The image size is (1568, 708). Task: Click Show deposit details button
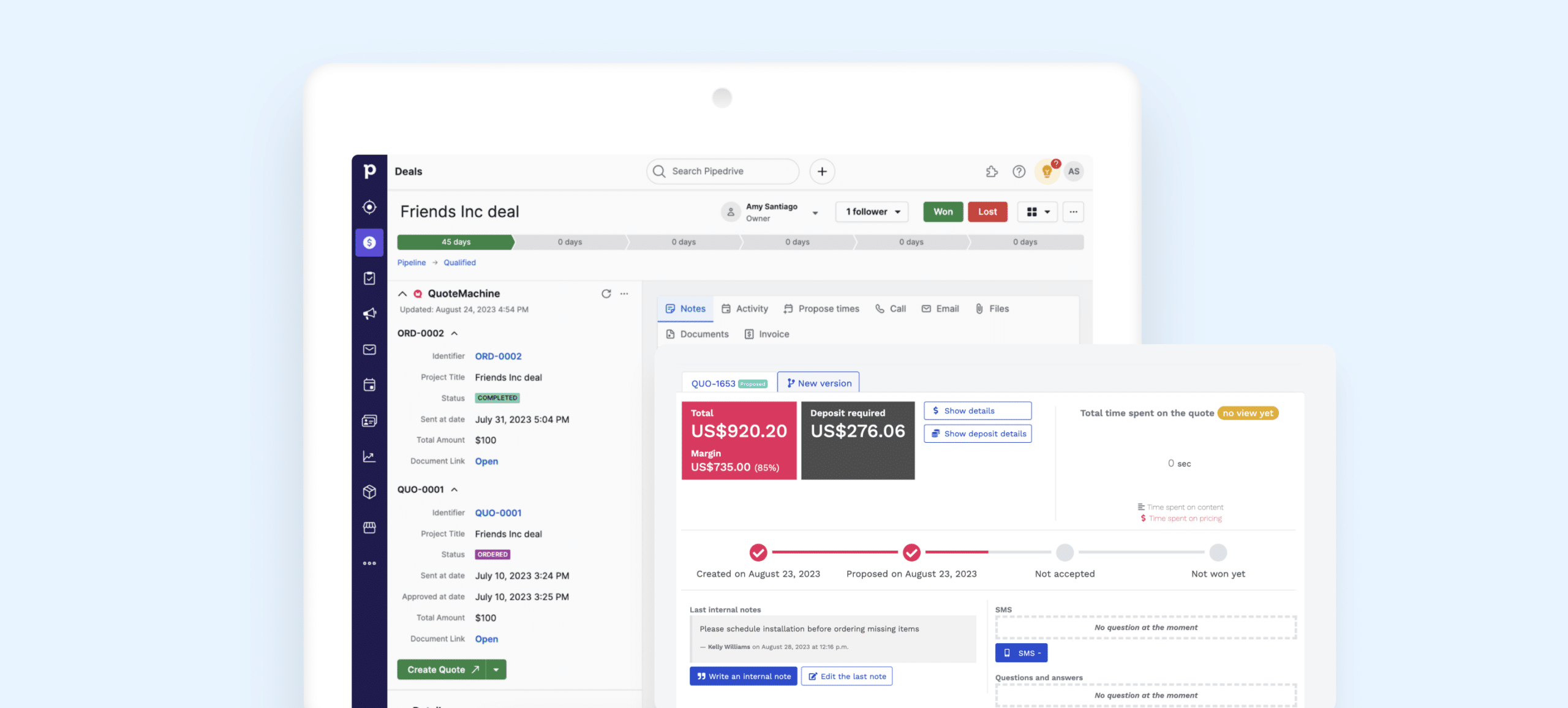[x=978, y=434]
